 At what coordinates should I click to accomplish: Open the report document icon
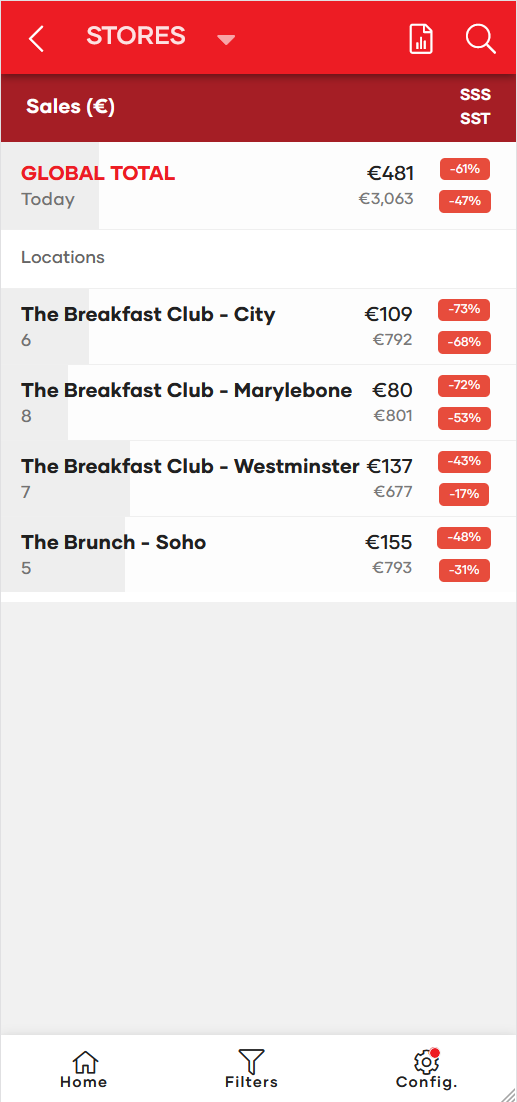421,39
